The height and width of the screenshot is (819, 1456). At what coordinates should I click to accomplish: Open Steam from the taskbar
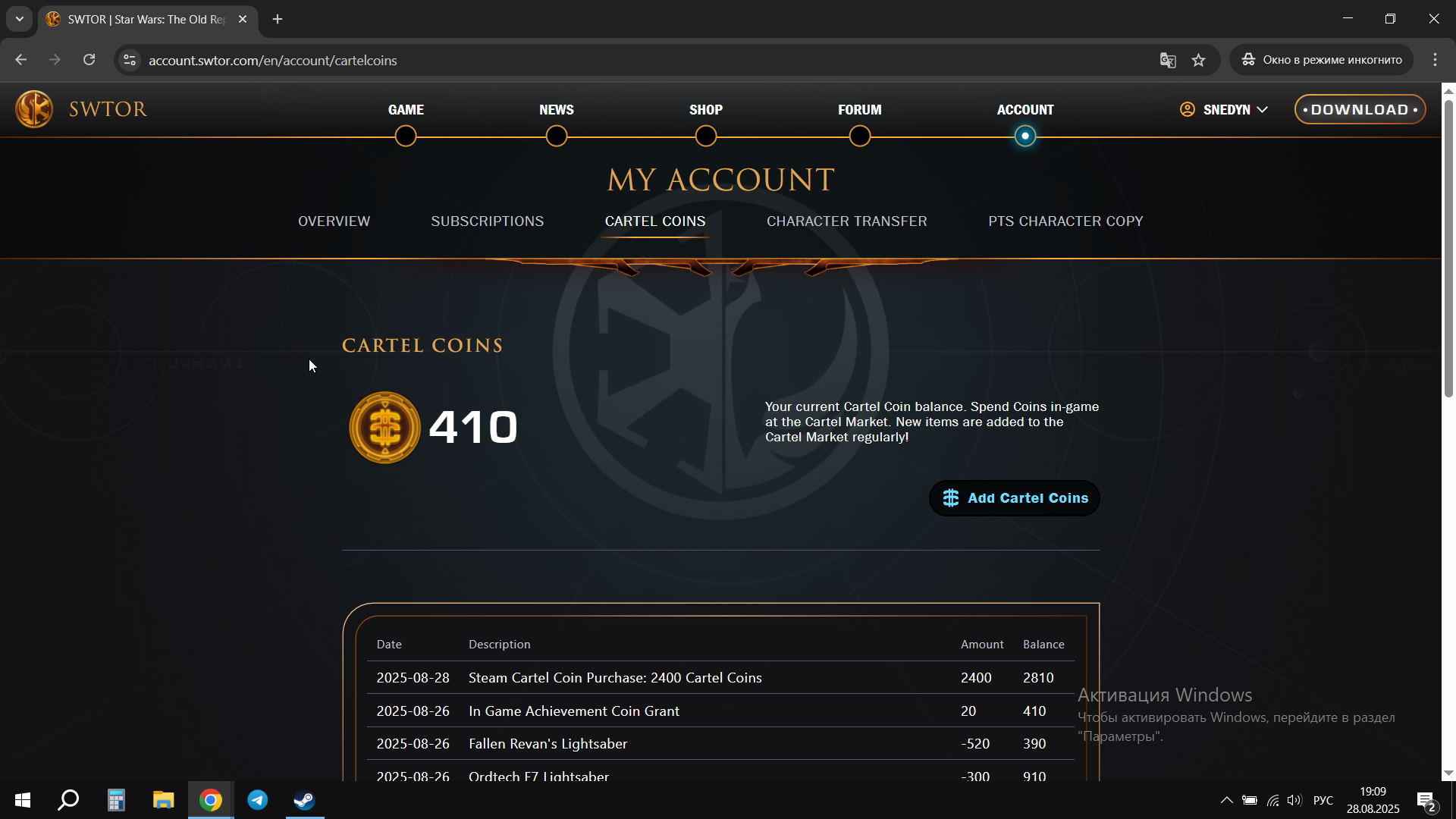coord(305,800)
